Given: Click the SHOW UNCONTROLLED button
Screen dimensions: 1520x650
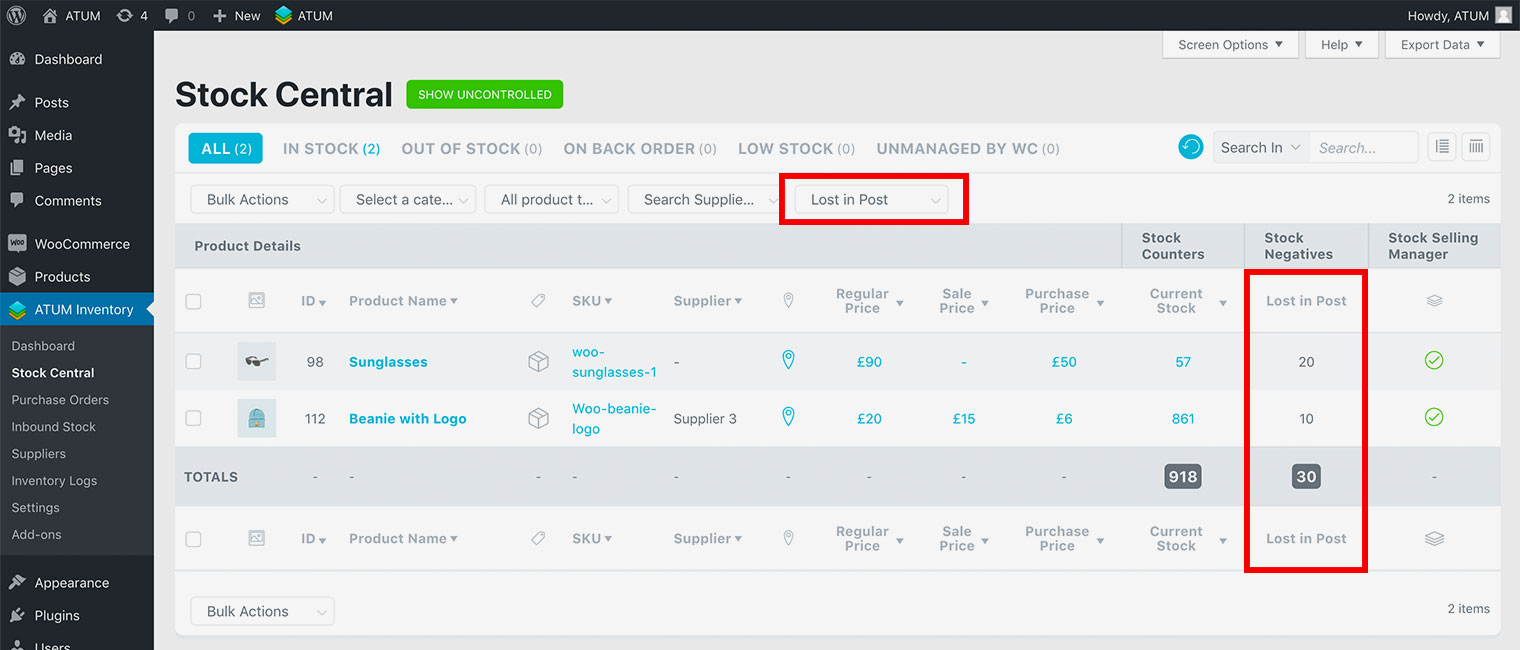Looking at the screenshot, I should [x=485, y=94].
